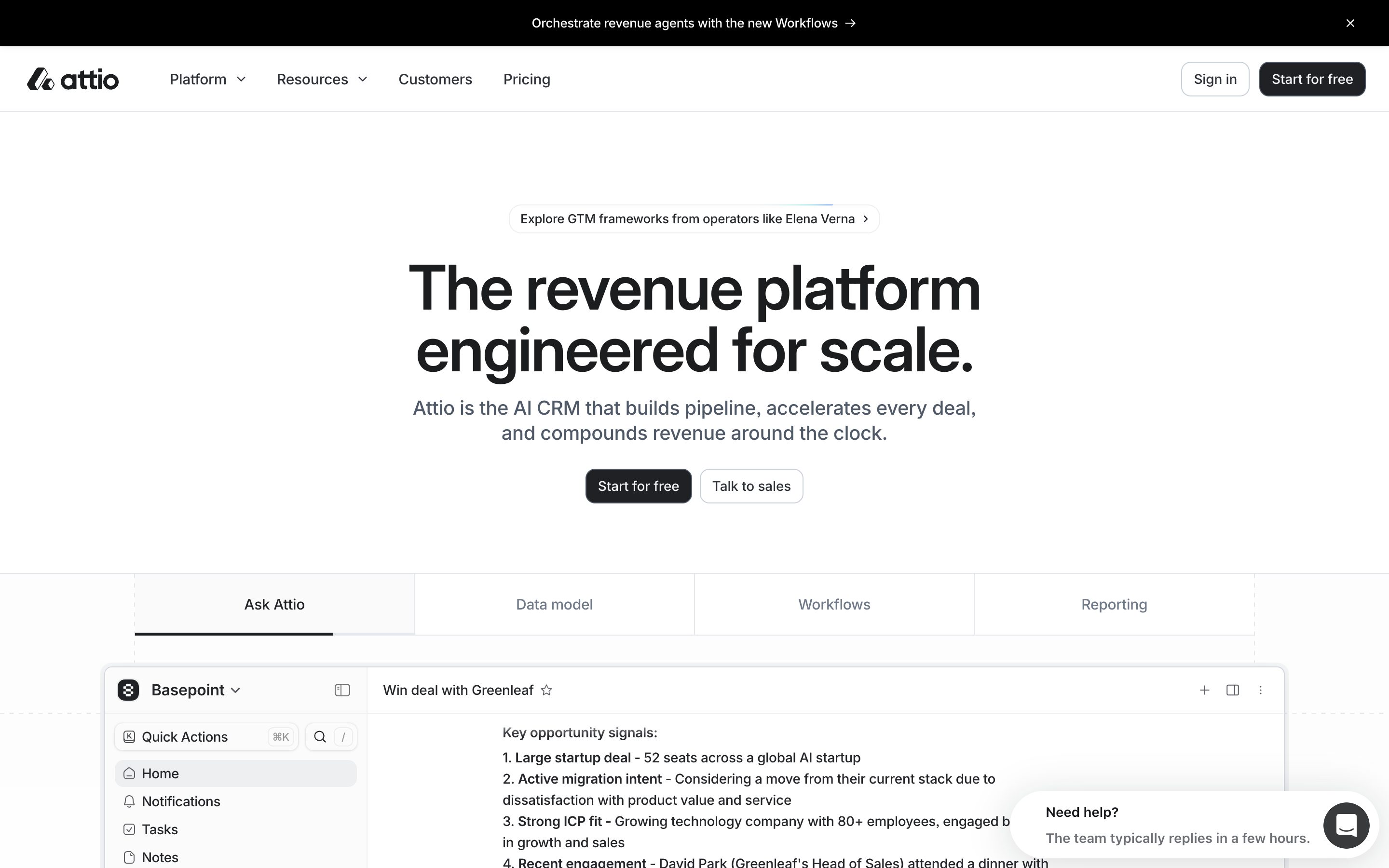
Task: Go to the Customers page
Action: 435,79
